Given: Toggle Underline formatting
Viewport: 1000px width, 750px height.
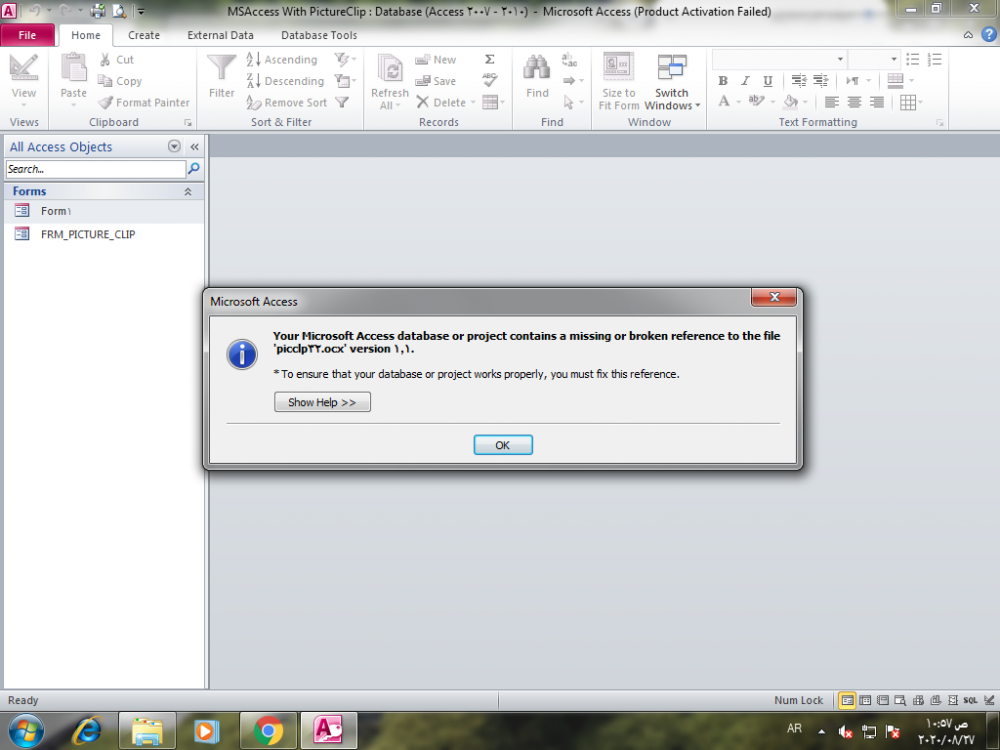Looking at the screenshot, I should (768, 80).
